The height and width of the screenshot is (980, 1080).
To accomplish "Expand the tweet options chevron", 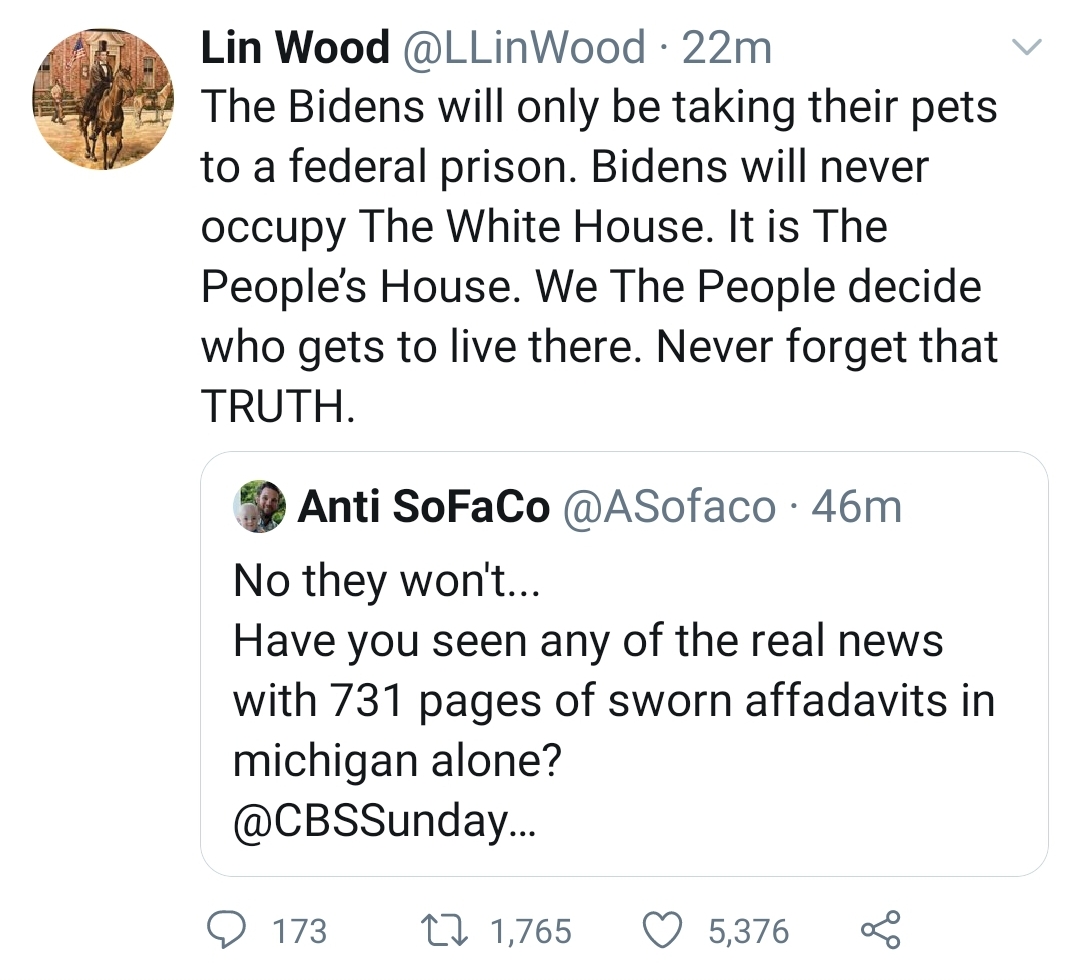I will point(1028,47).
